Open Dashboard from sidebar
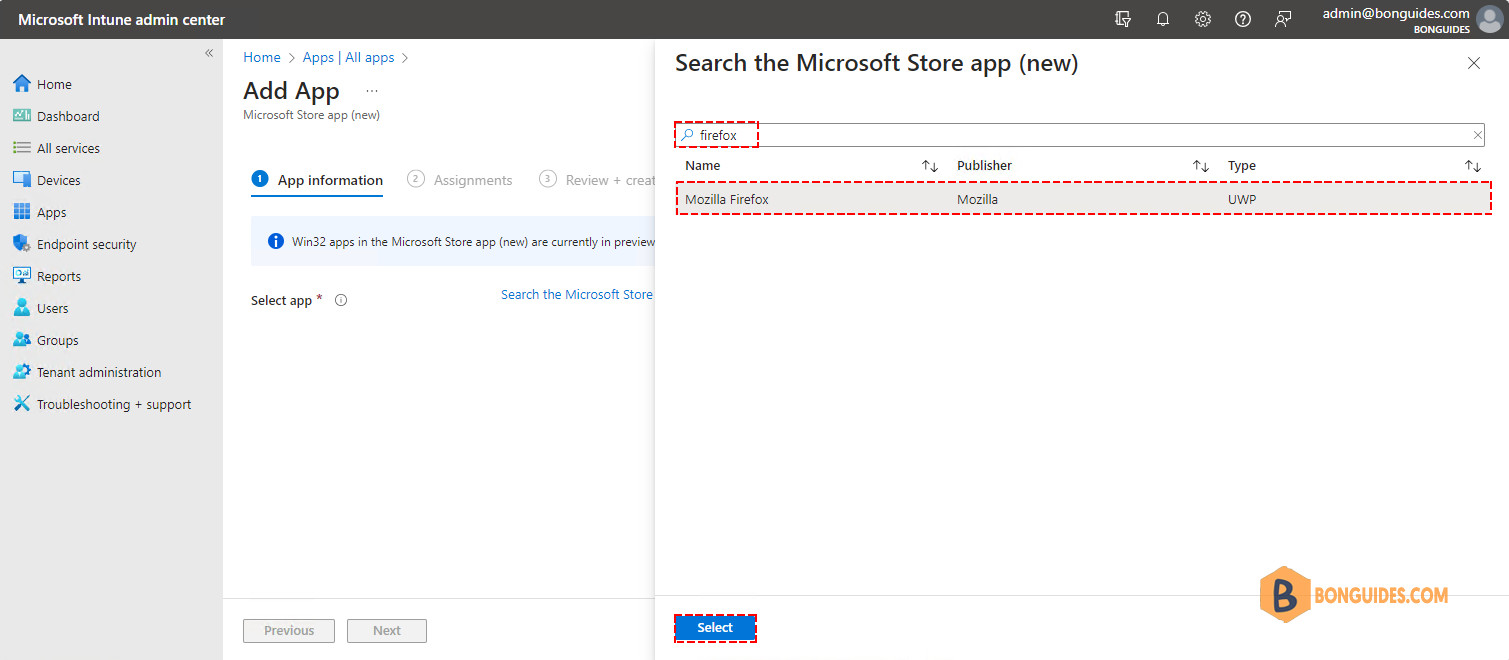 pyautogui.click(x=68, y=117)
